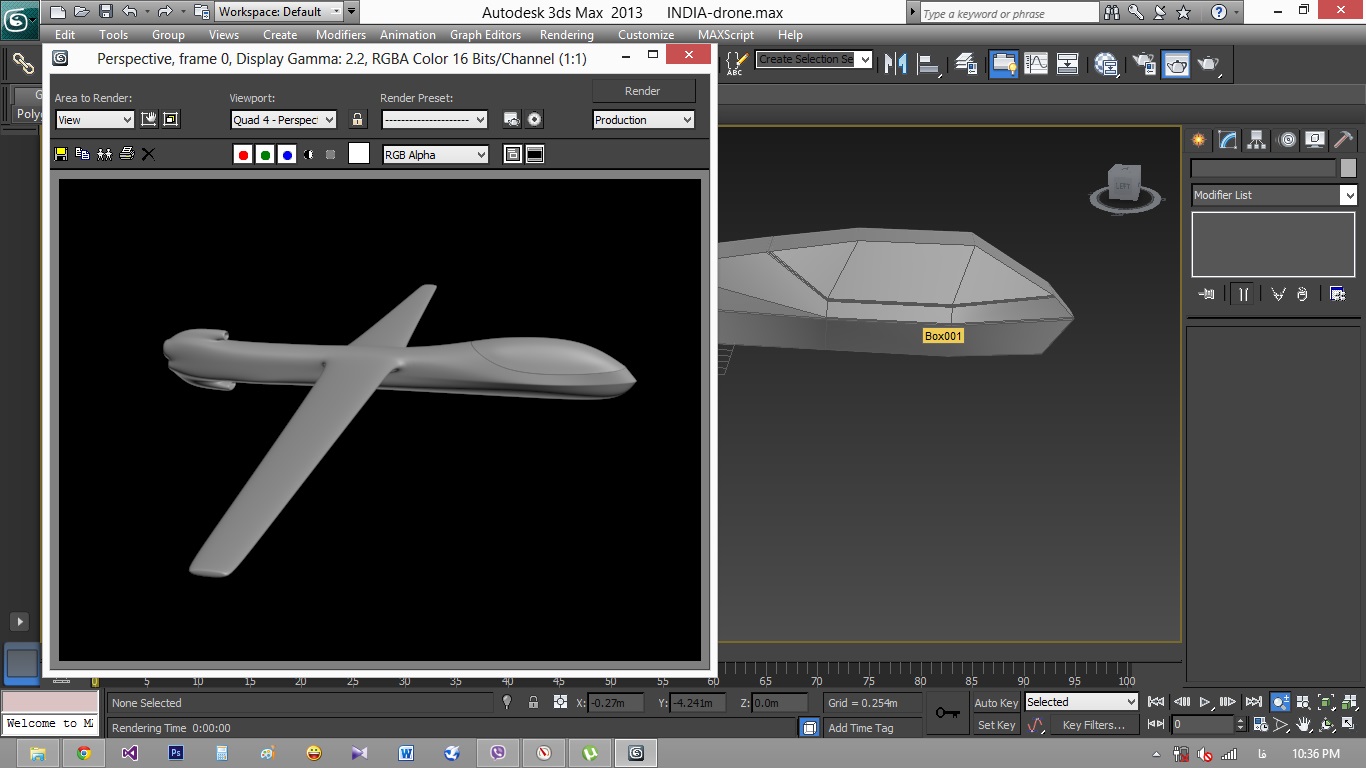Click the Set Key button
Image resolution: width=1366 pixels, height=768 pixels.
(x=997, y=725)
